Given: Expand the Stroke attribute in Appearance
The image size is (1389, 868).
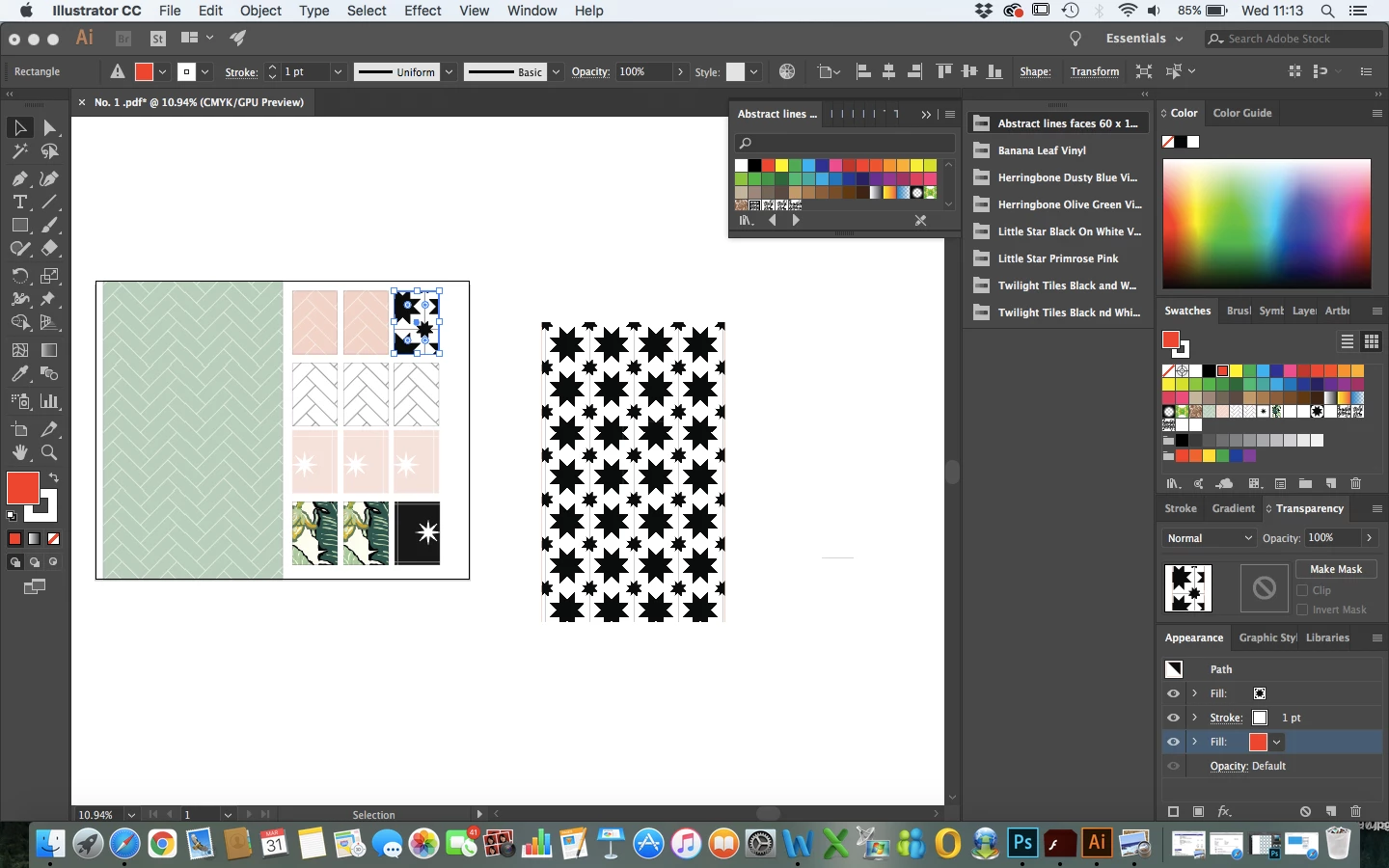Looking at the screenshot, I should [x=1195, y=718].
